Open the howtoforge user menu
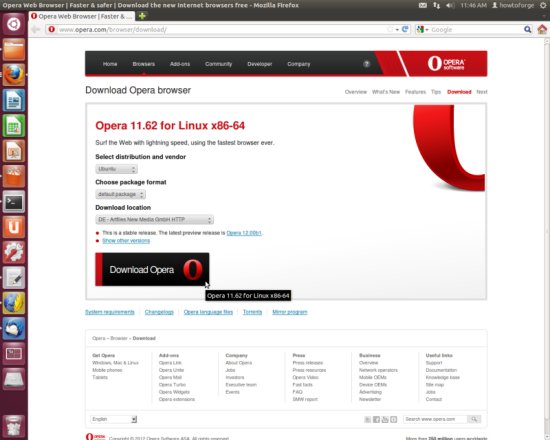 click(x=513, y=5)
